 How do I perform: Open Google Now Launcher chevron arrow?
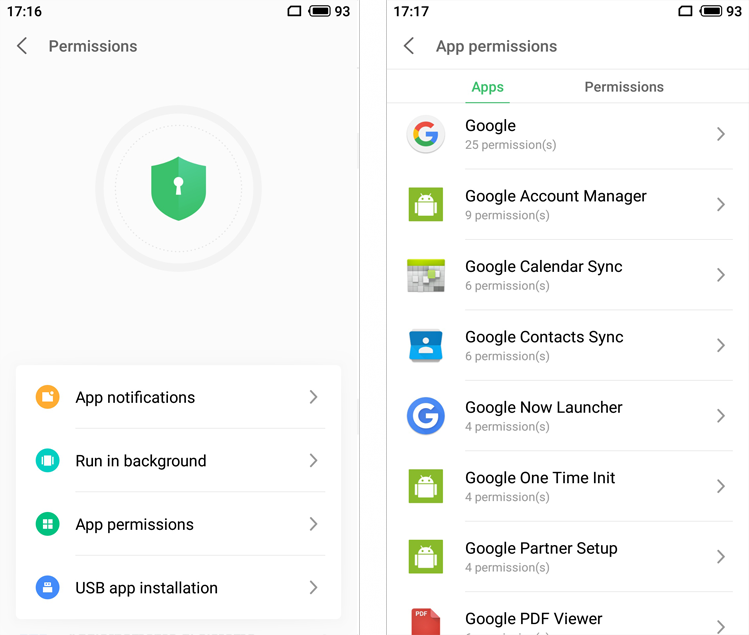tap(721, 416)
